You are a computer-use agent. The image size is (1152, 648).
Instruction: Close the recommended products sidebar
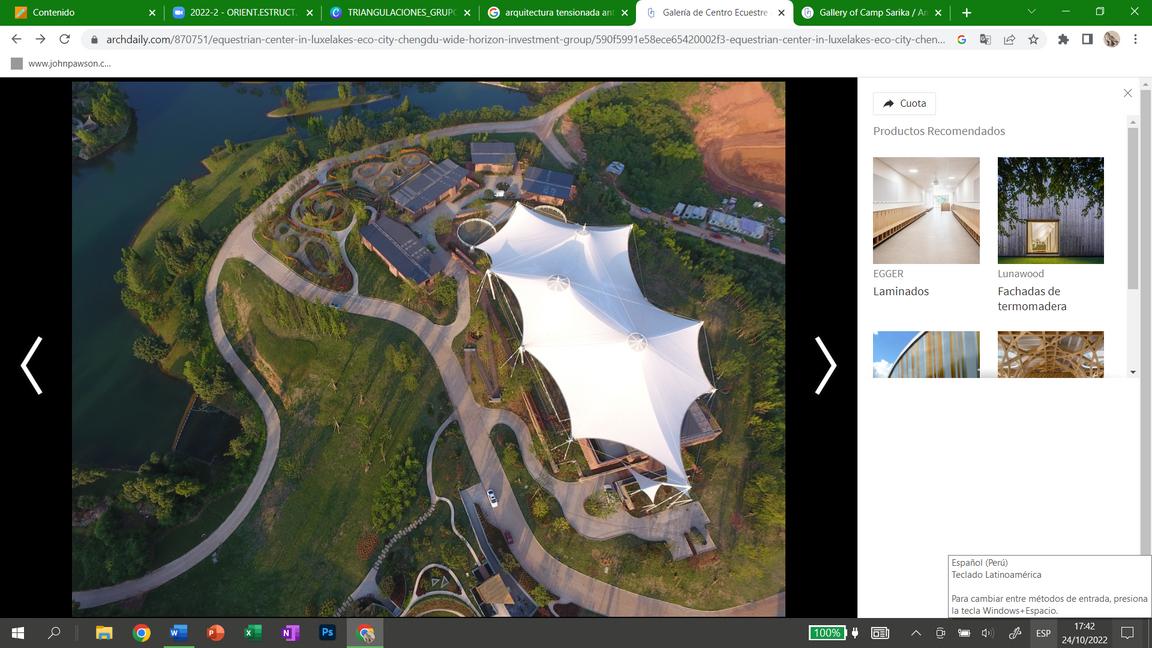click(x=1128, y=93)
